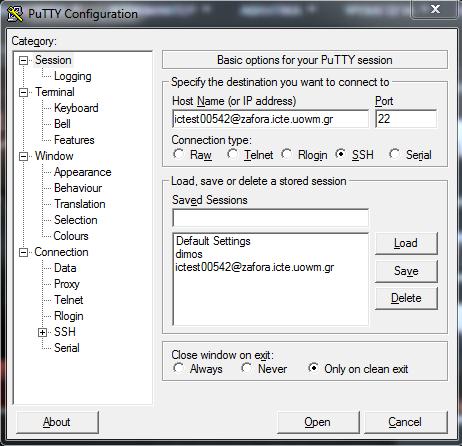Select SSH connection type
462x446 pixels.
coord(354,155)
